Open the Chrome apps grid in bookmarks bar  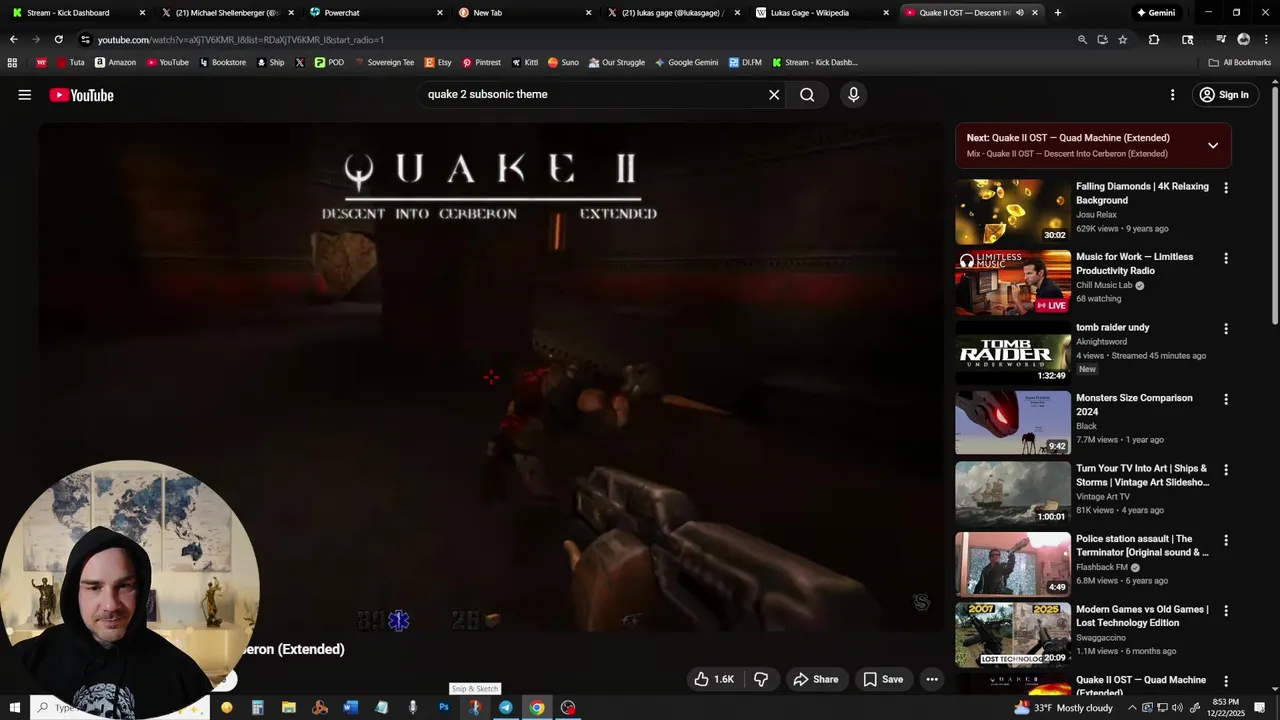(12, 62)
